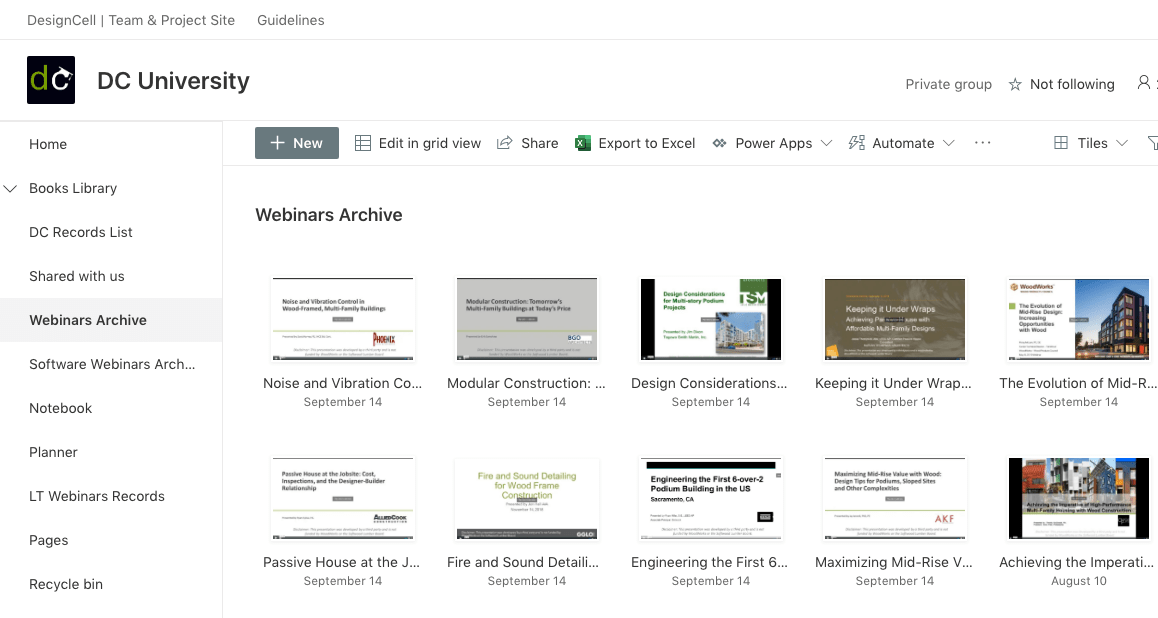Open the more commands ellipsis menu
The height and width of the screenshot is (618, 1158).
(x=982, y=143)
